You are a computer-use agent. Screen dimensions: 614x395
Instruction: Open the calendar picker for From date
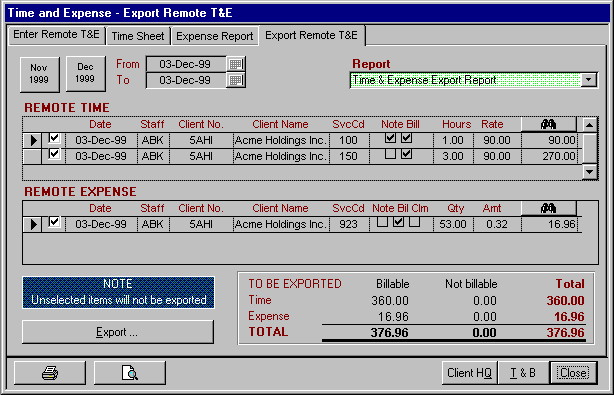[236, 64]
